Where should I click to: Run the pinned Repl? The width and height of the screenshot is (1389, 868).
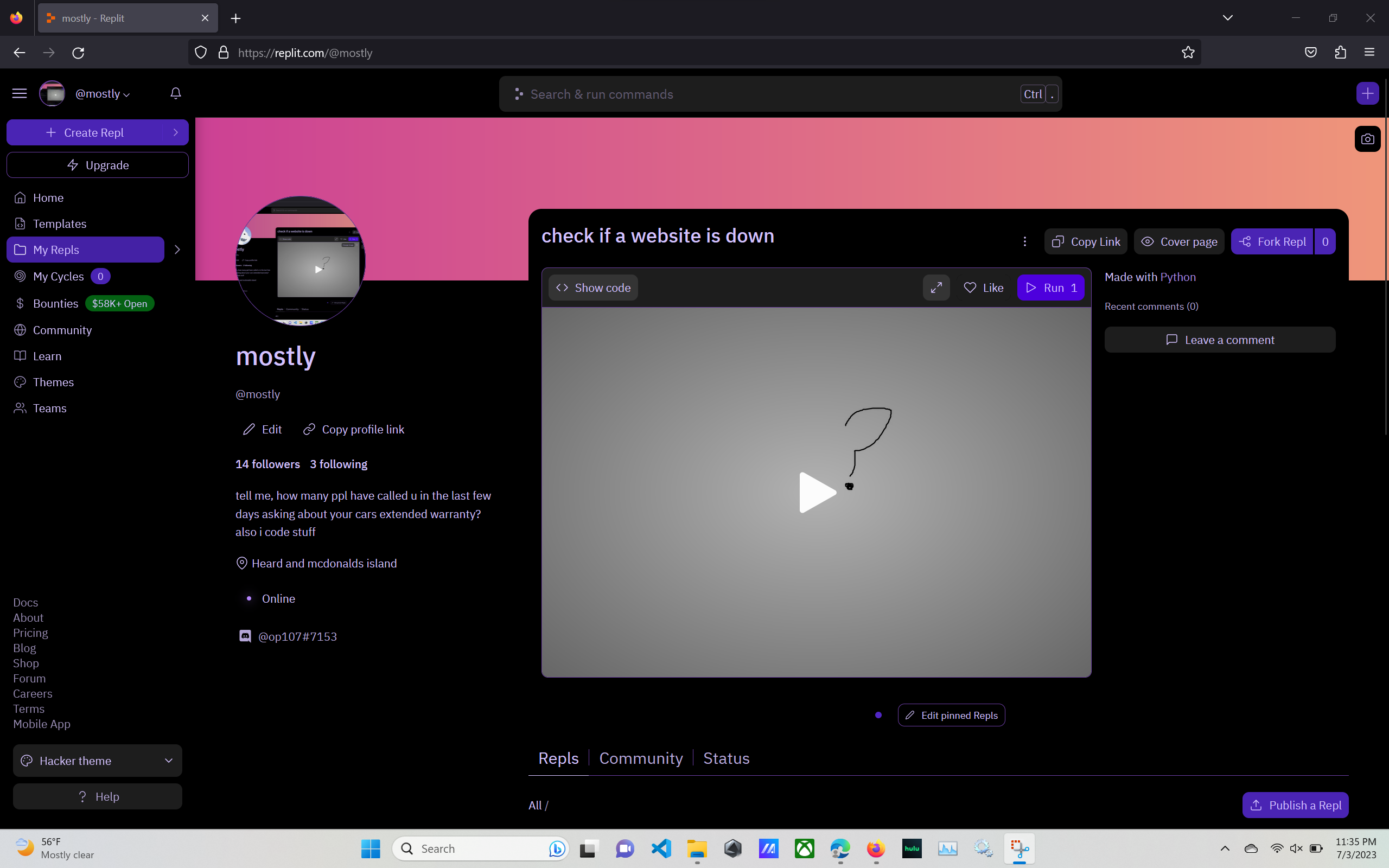(1051, 288)
